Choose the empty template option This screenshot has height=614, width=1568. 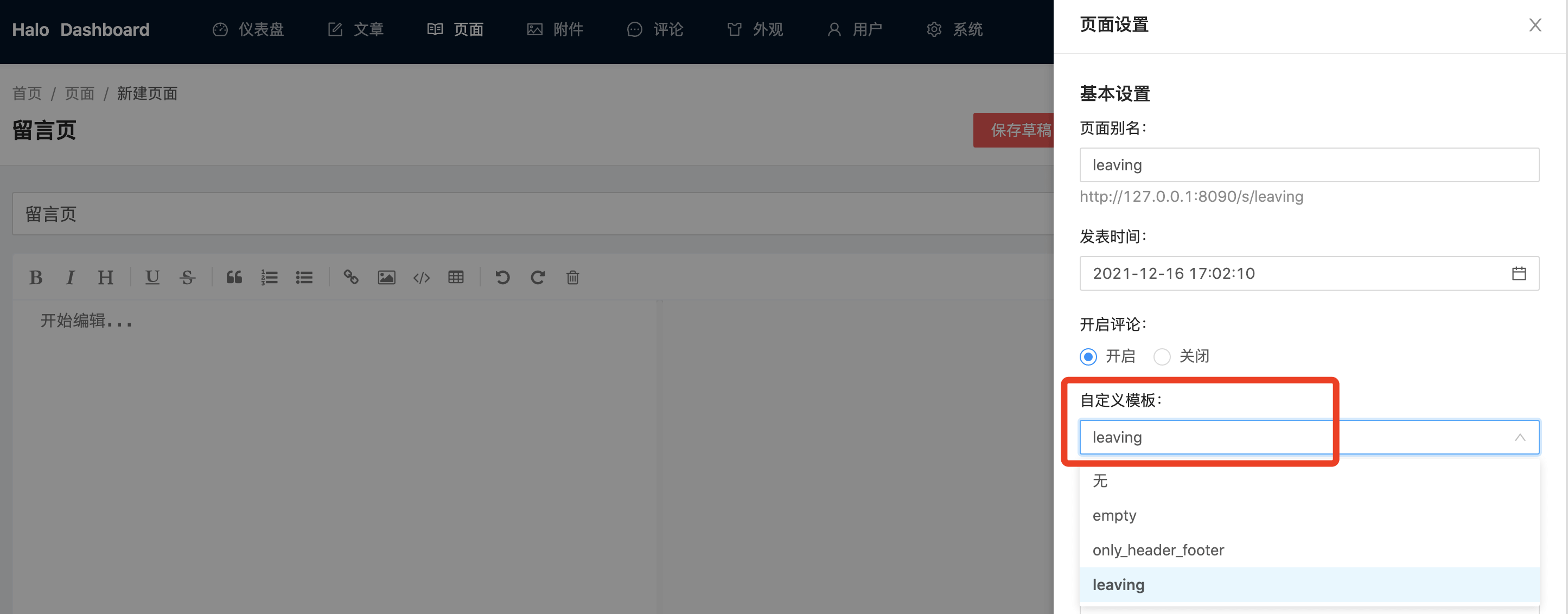1114,515
